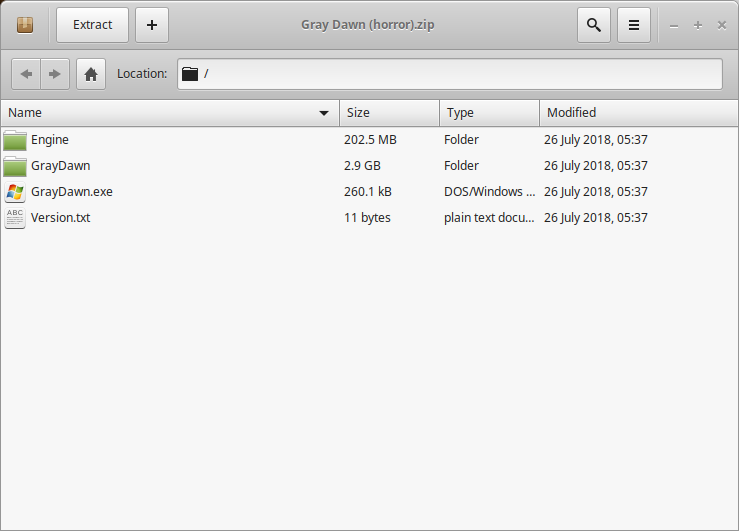Click the Location path field
The width and height of the screenshot is (739, 531).
[450, 74]
